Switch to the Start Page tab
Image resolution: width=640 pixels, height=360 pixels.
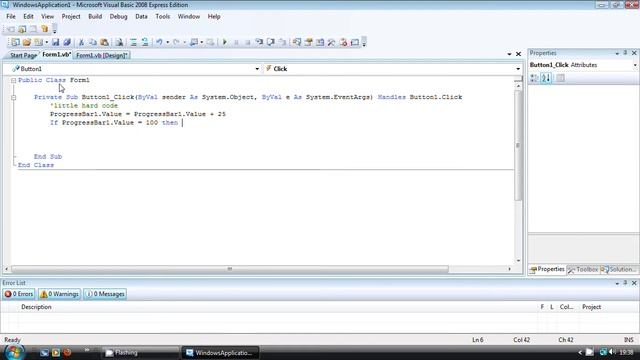click(23, 55)
